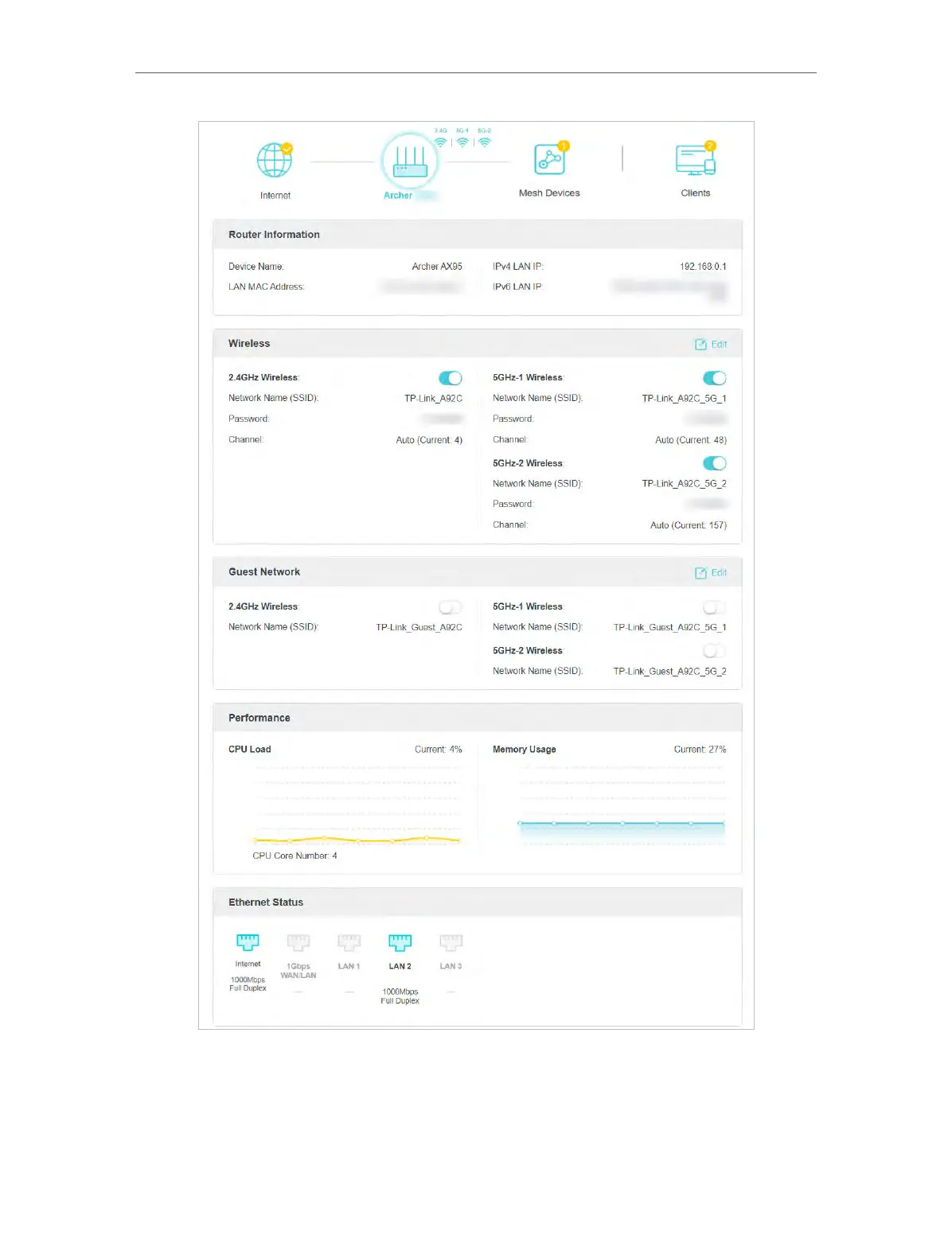Select the Archer router icon

pyautogui.click(x=411, y=161)
